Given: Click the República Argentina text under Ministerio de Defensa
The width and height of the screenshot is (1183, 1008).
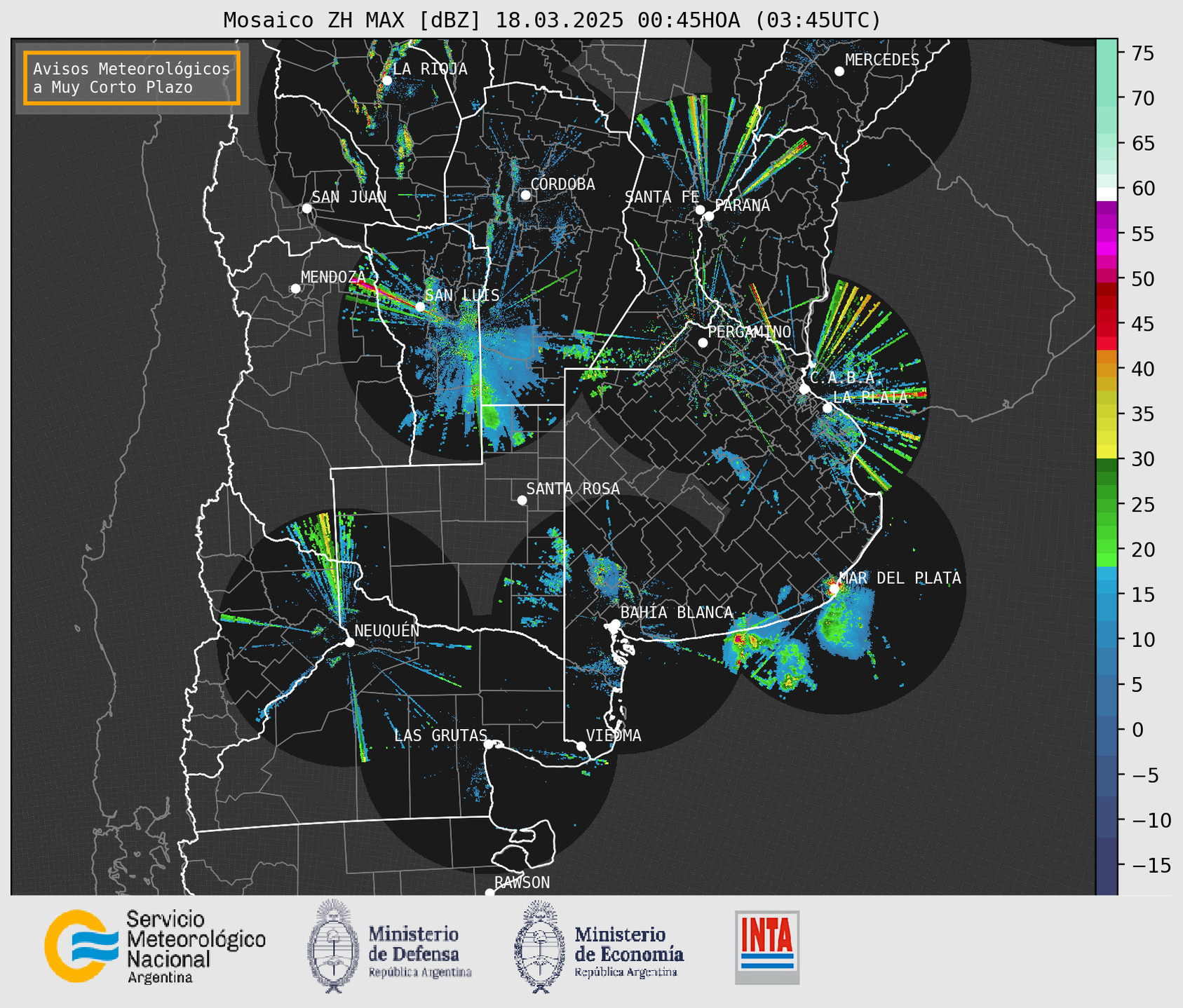Looking at the screenshot, I should tap(420, 973).
